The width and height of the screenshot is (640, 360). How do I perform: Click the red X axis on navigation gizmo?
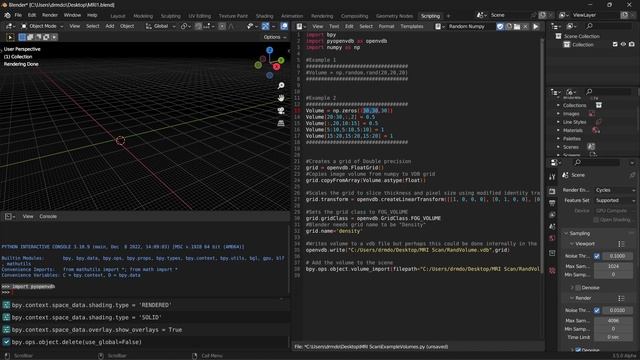(x=276, y=67)
